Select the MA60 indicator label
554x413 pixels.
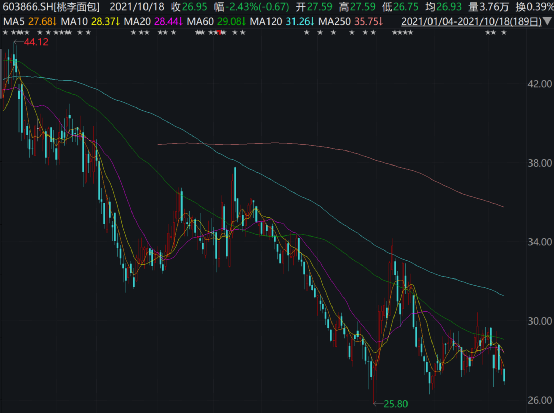[x=200, y=22]
